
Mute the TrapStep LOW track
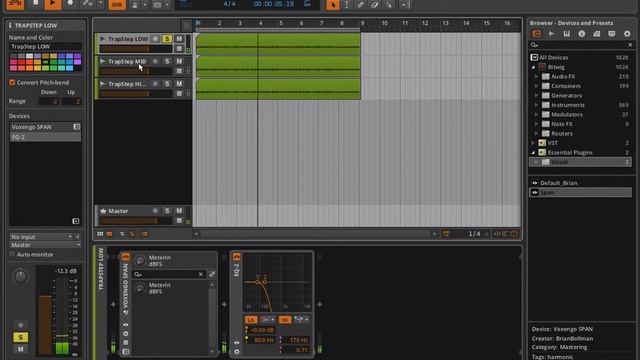point(179,39)
